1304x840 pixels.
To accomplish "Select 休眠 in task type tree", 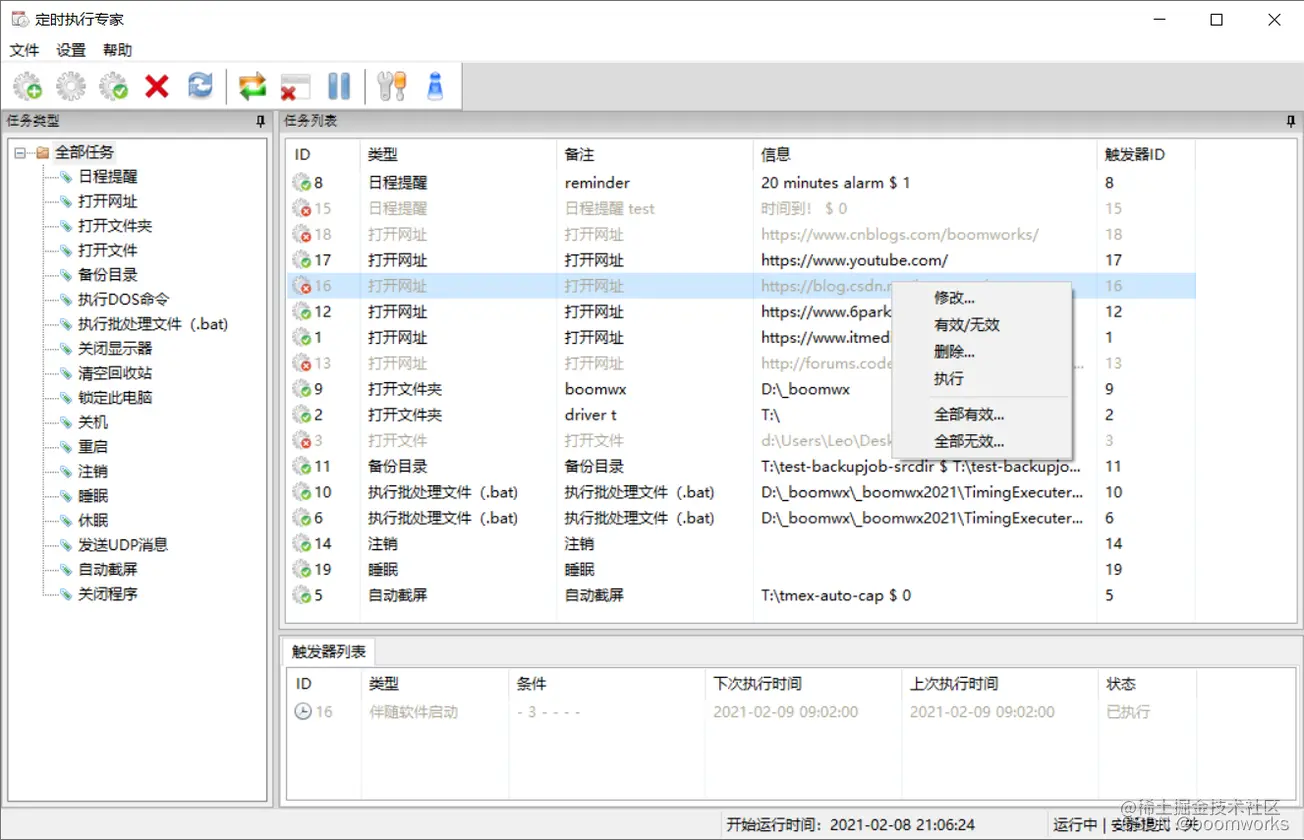I will pyautogui.click(x=93, y=520).
